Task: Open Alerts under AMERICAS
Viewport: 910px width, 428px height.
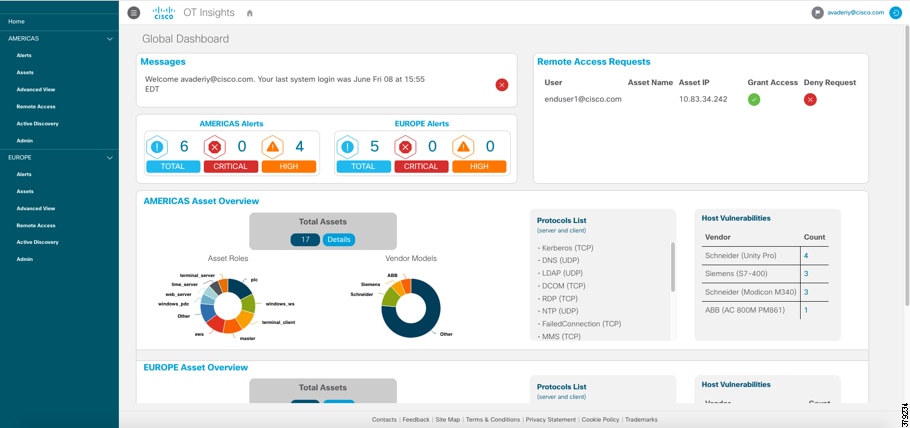Action: click(24, 55)
